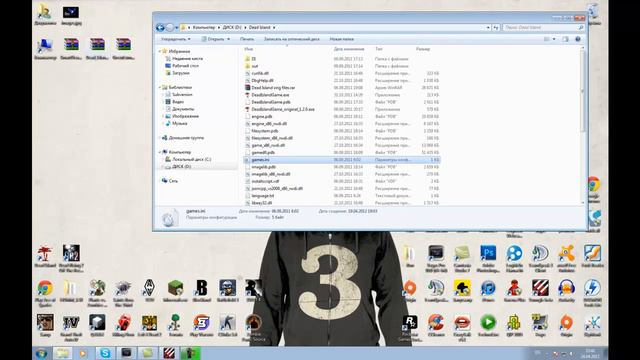Focus the Explorer search field
The width and height of the screenshot is (640, 360).
click(543, 27)
